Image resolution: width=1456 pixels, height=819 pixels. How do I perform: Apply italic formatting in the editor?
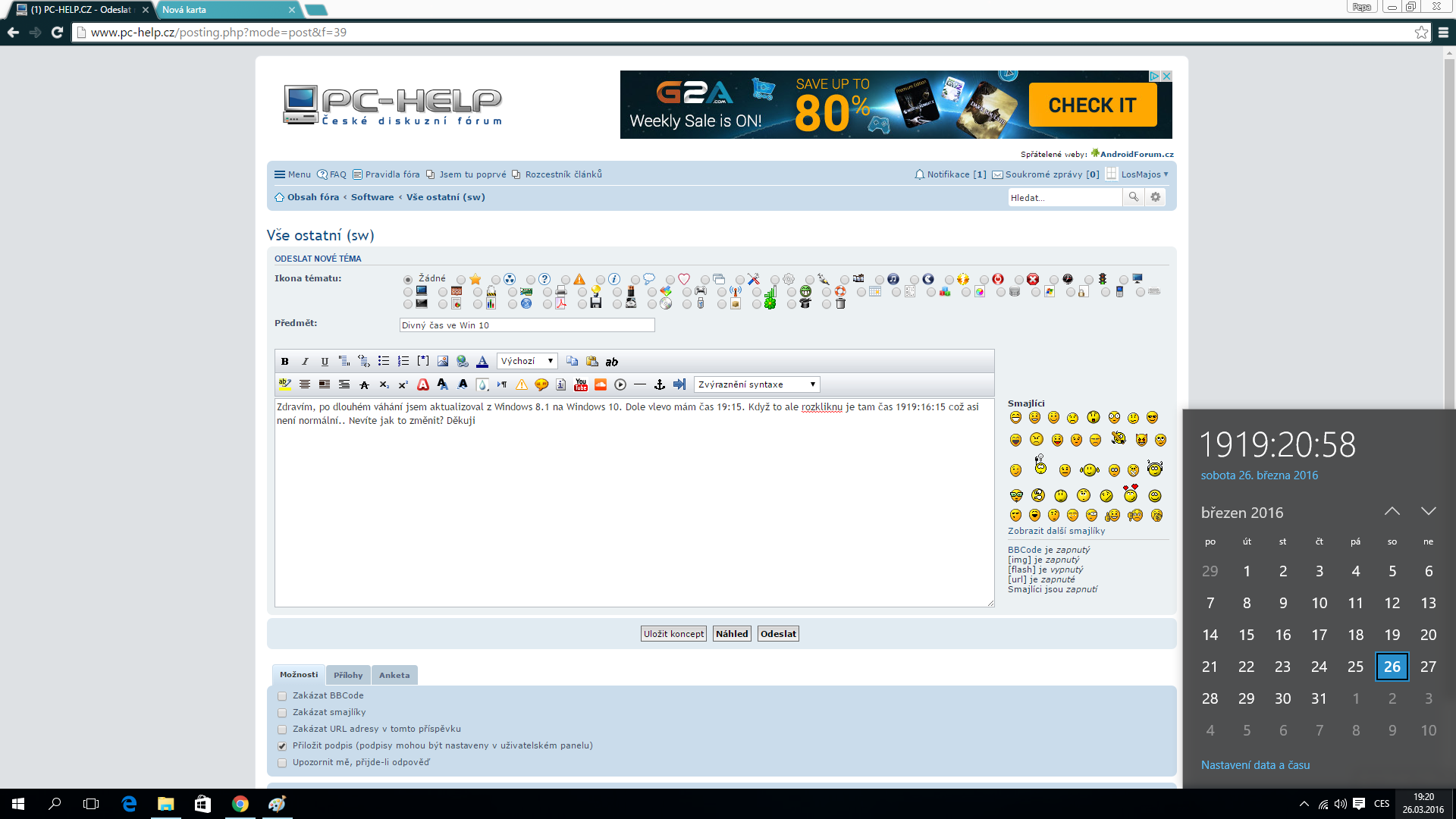[305, 362]
